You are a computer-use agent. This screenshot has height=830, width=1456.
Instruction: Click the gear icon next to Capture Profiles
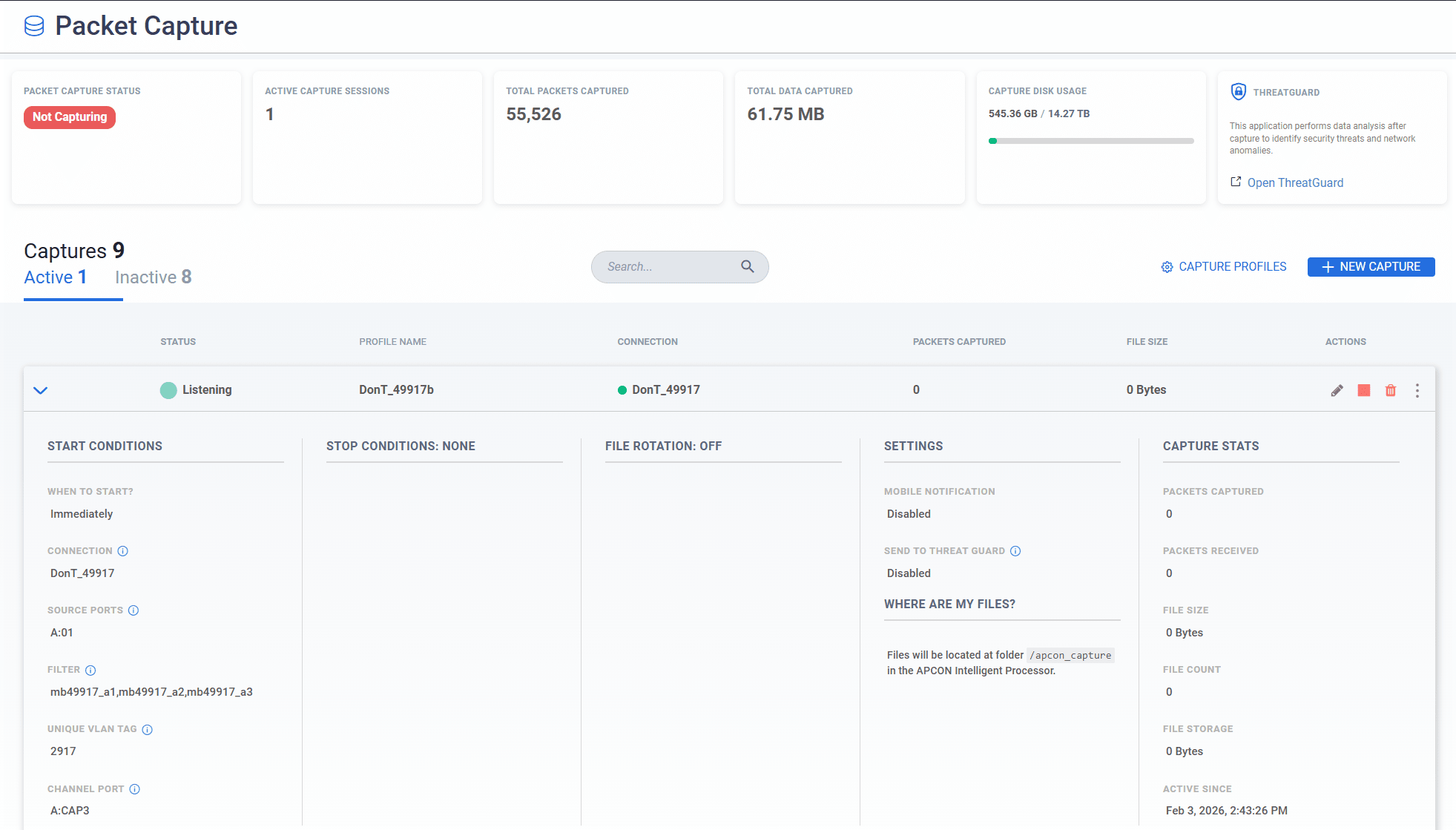[1166, 266]
